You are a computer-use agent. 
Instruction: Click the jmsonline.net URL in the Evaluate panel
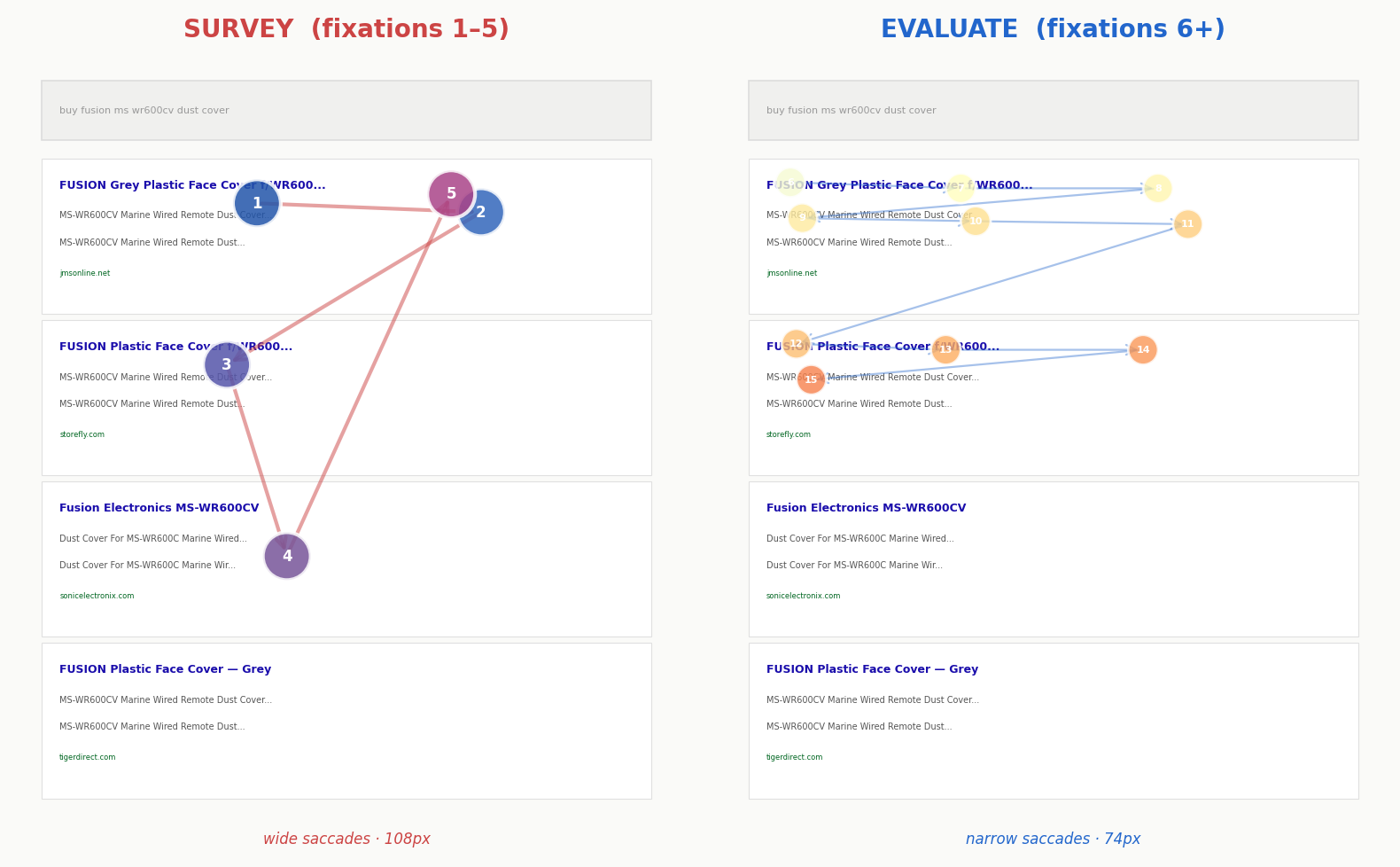[791, 274]
